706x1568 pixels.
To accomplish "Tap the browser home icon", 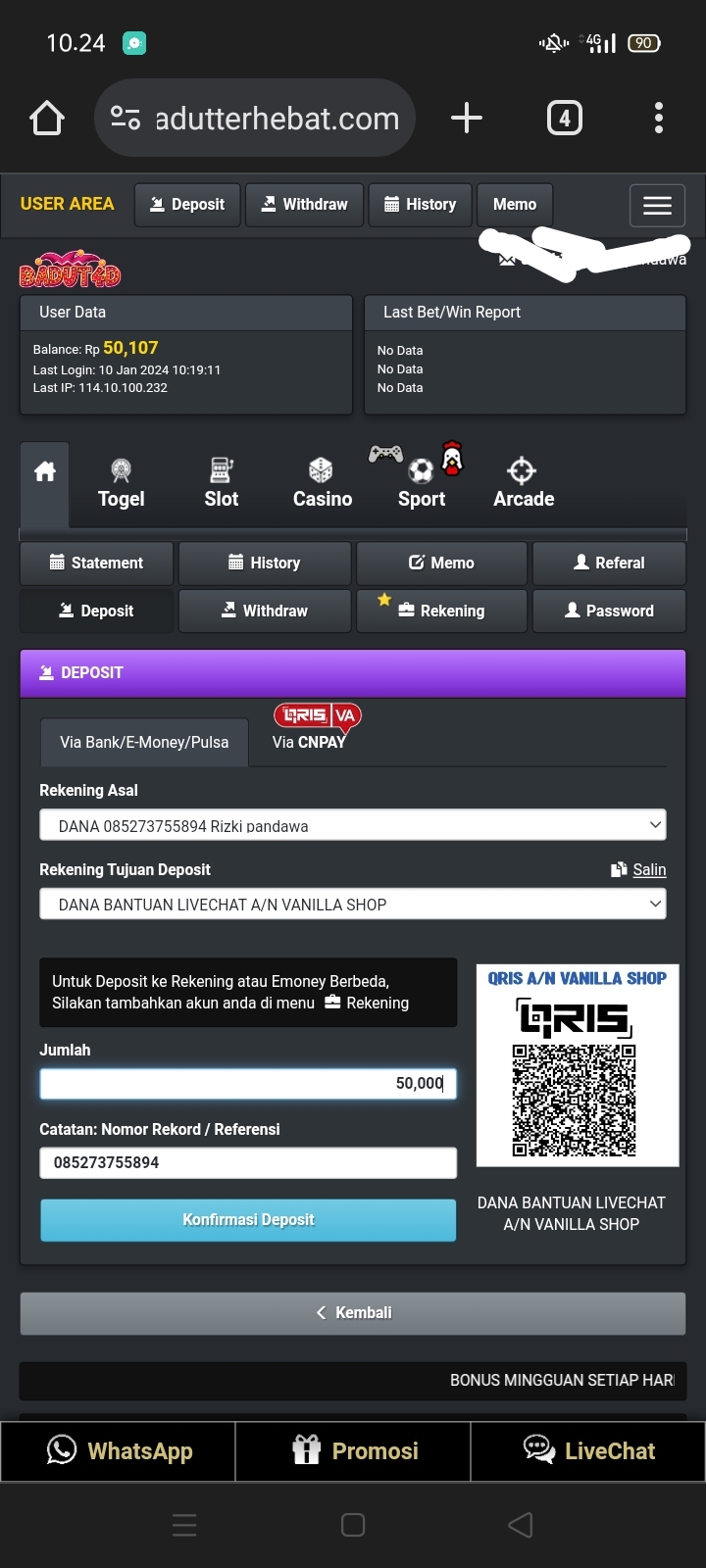I will [47, 119].
